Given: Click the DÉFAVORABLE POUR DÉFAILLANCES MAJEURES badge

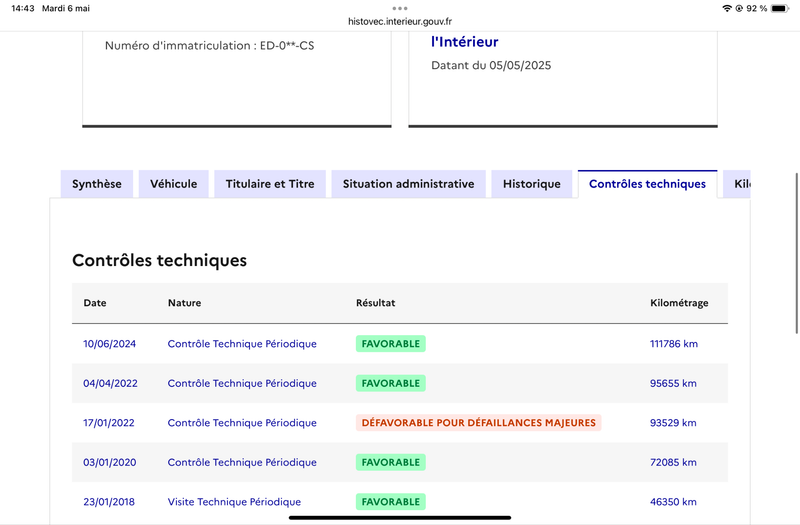Looking at the screenshot, I should [x=479, y=422].
